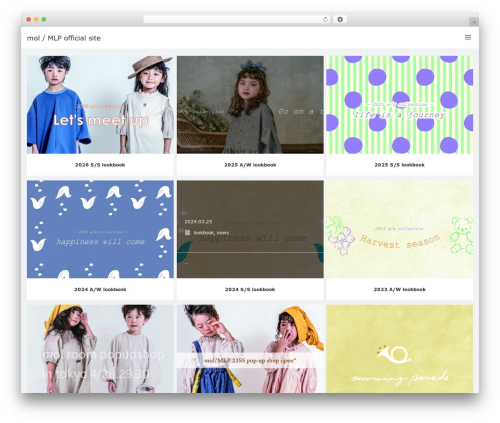Click the browser reload icon
The height and width of the screenshot is (423, 500).
coord(325,20)
